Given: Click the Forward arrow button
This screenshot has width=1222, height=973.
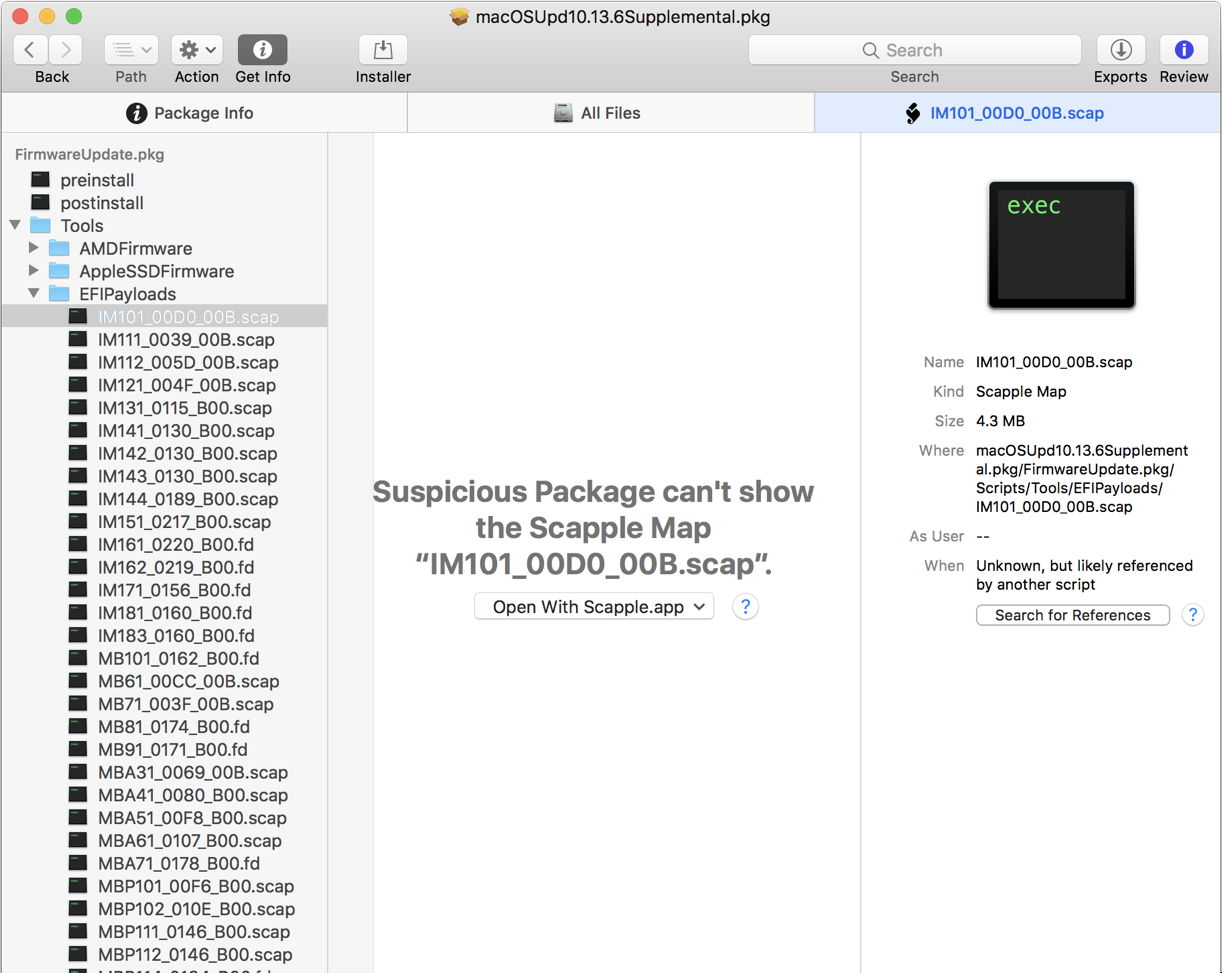Looking at the screenshot, I should click(x=66, y=50).
